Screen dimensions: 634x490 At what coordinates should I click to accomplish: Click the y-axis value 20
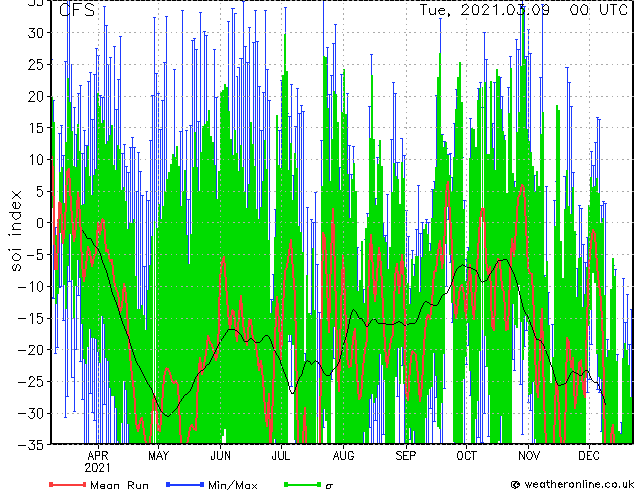(x=37, y=96)
